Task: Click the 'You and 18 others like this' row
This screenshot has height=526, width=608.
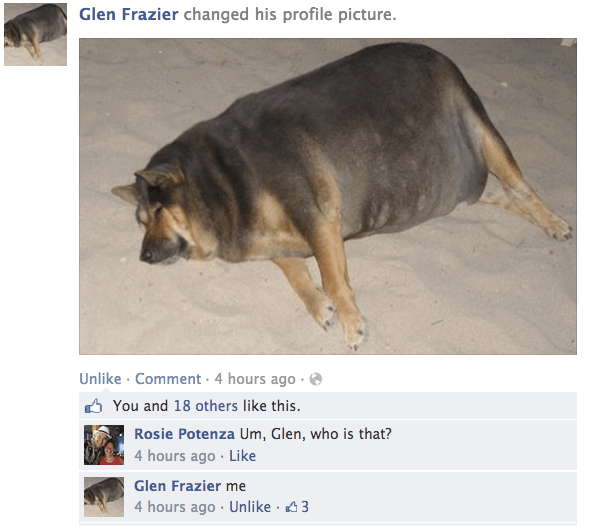Action: click(328, 406)
